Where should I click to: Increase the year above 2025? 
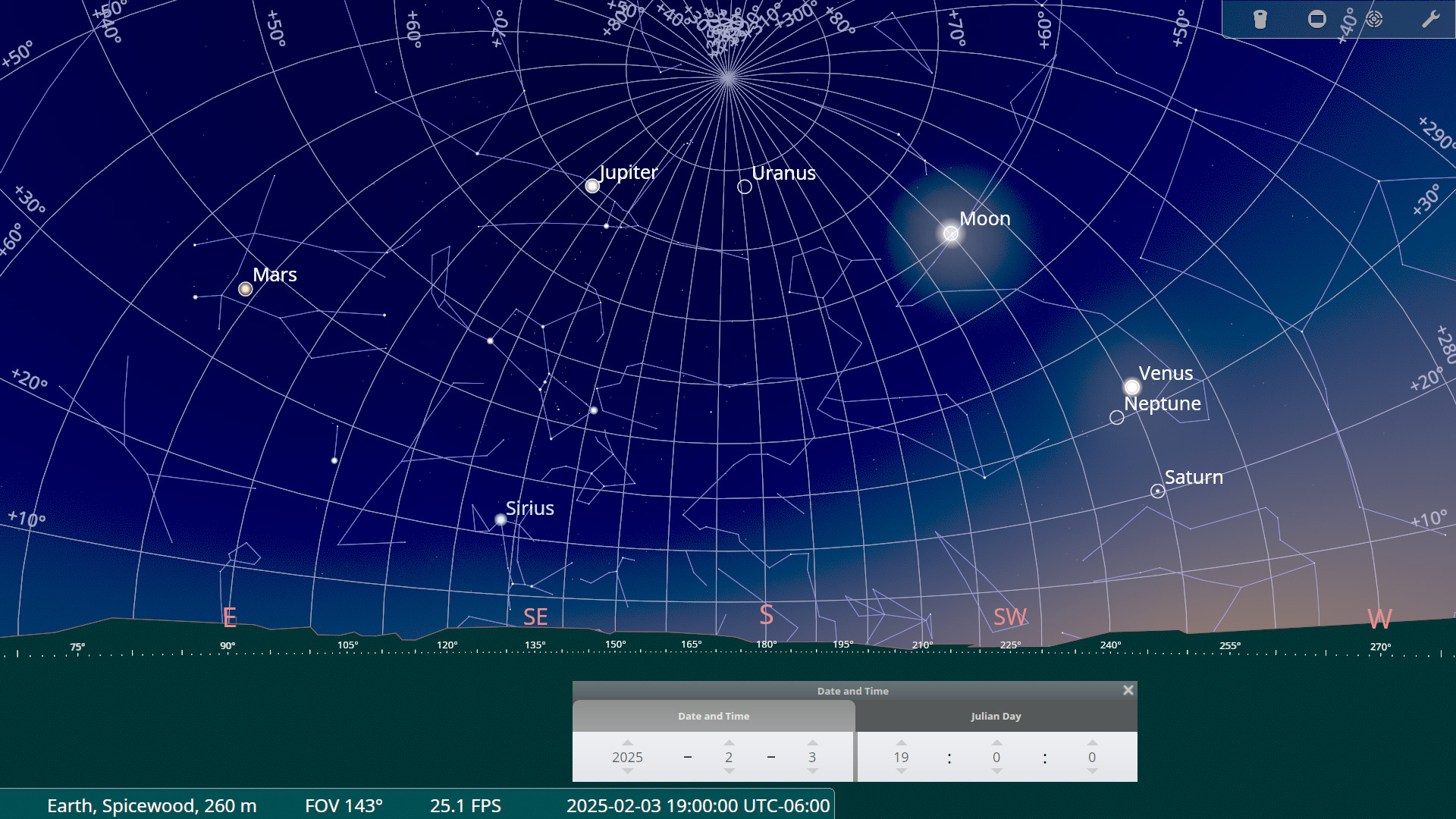(x=627, y=743)
